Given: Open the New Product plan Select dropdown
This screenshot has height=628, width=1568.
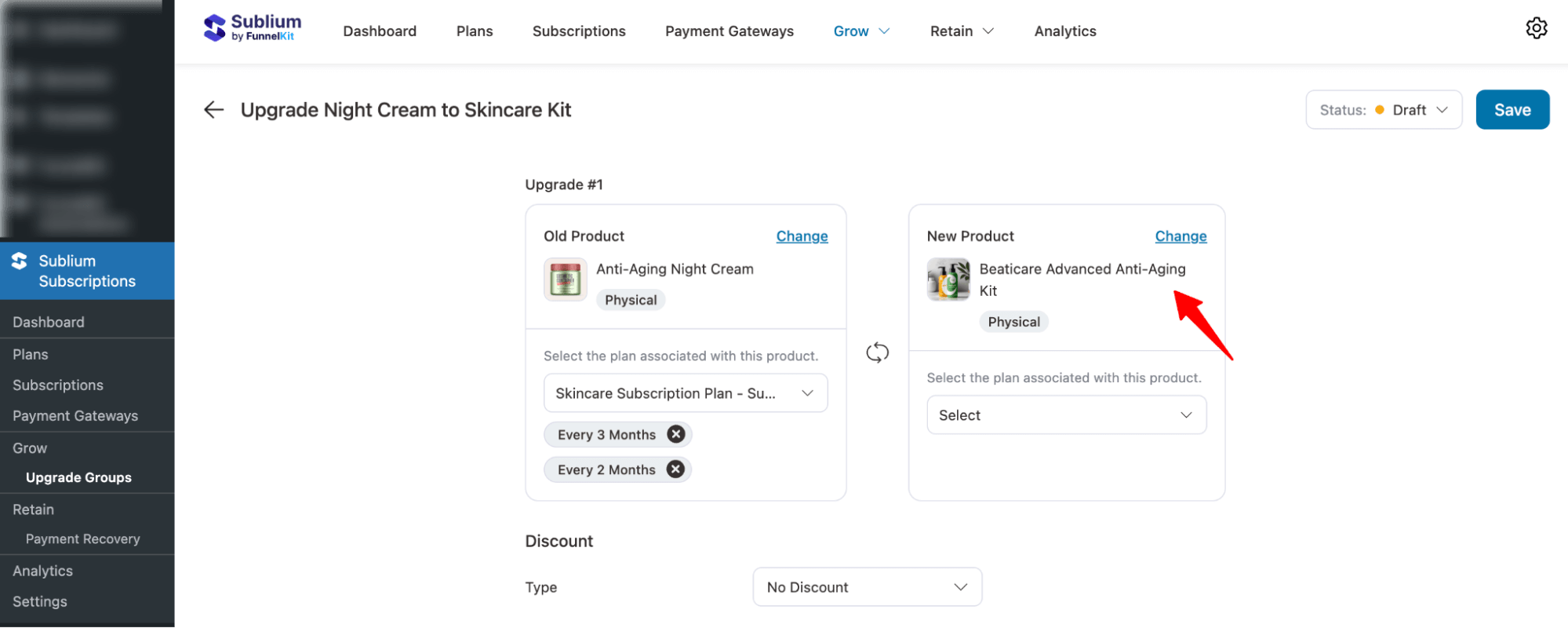Looking at the screenshot, I should click(x=1066, y=415).
